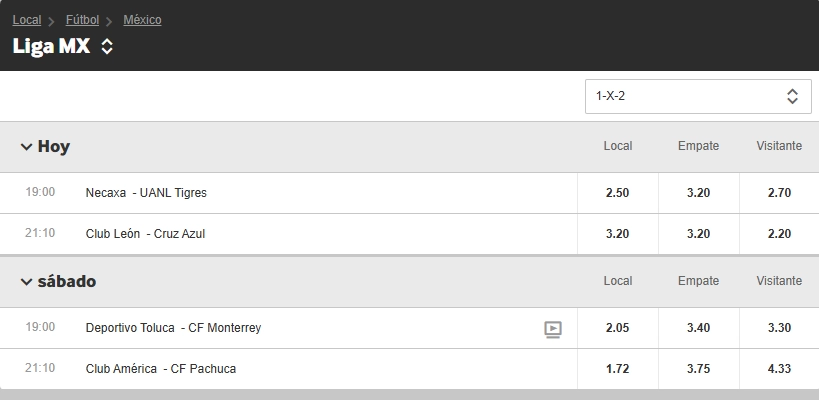Screen dimensions: 819x400
Task: Navigate to the México breadcrumb
Action: [142, 20]
